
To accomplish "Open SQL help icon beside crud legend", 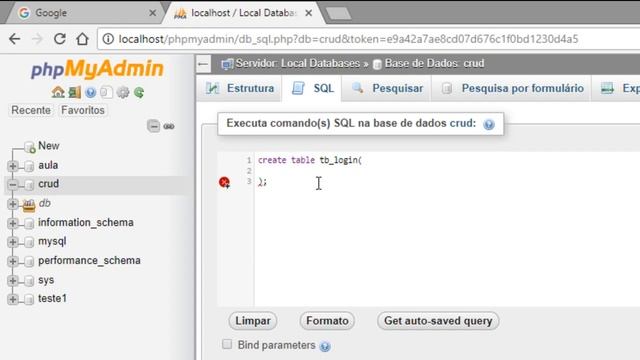I will pos(489,124).
